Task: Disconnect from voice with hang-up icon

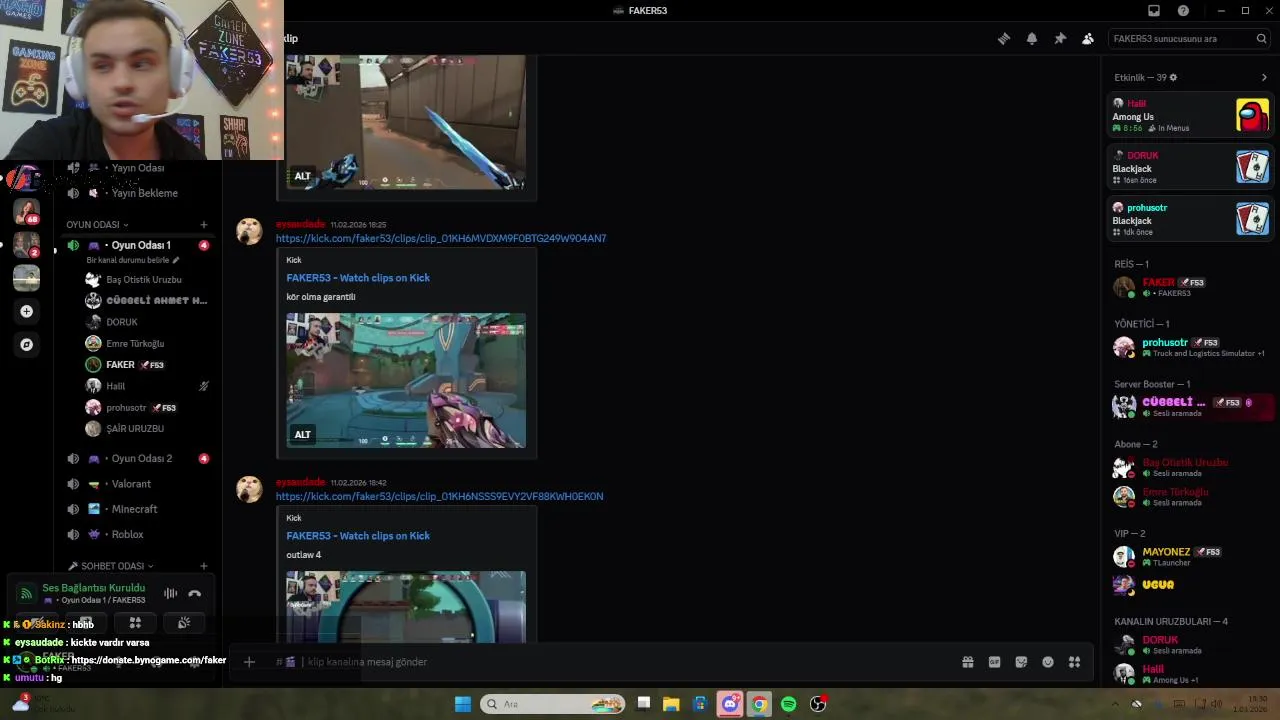Action: (x=195, y=593)
